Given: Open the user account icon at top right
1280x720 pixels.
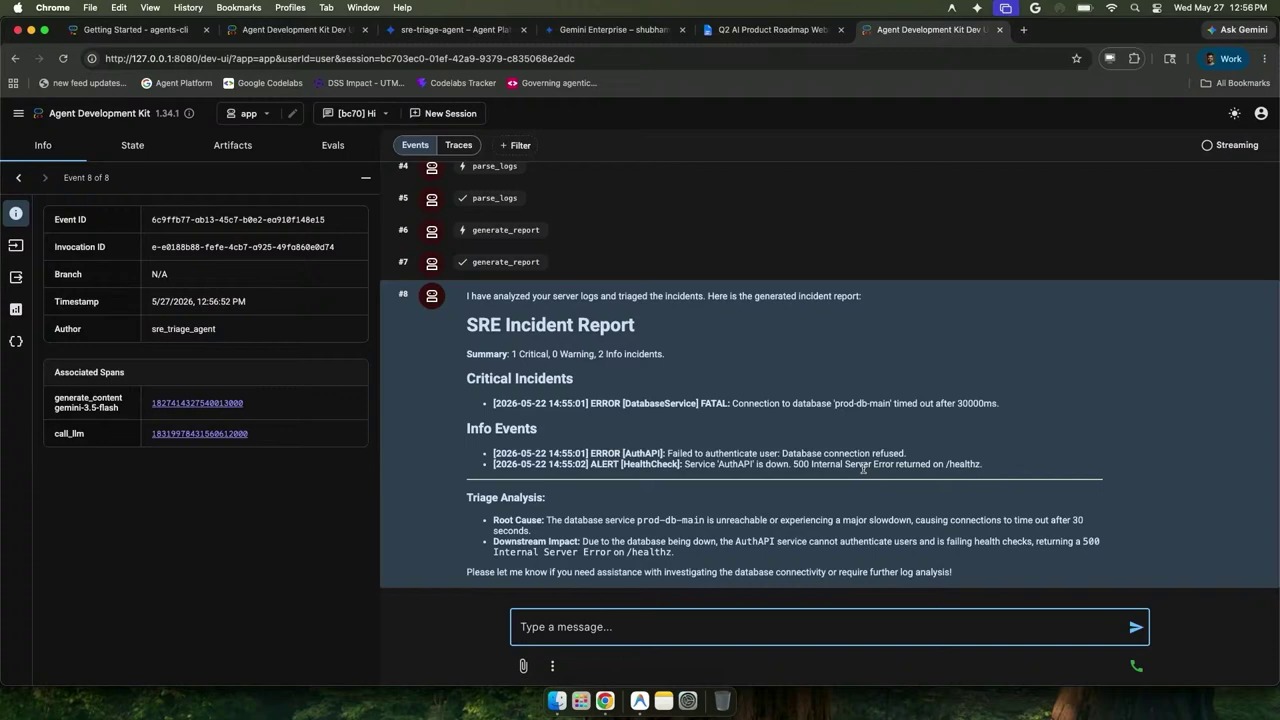Looking at the screenshot, I should pos(1261,113).
